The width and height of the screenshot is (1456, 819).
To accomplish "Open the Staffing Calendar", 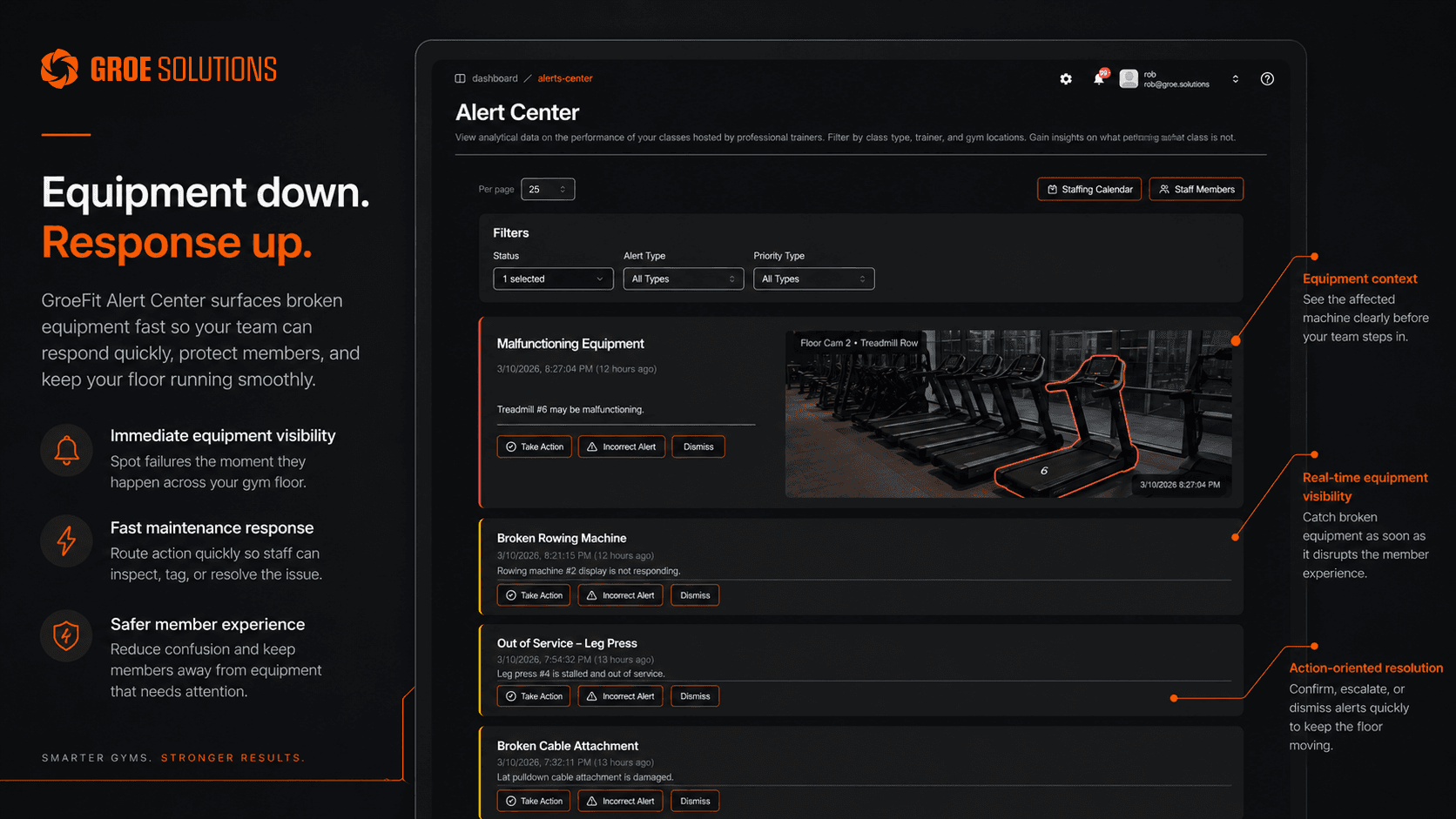I will 1089,189.
